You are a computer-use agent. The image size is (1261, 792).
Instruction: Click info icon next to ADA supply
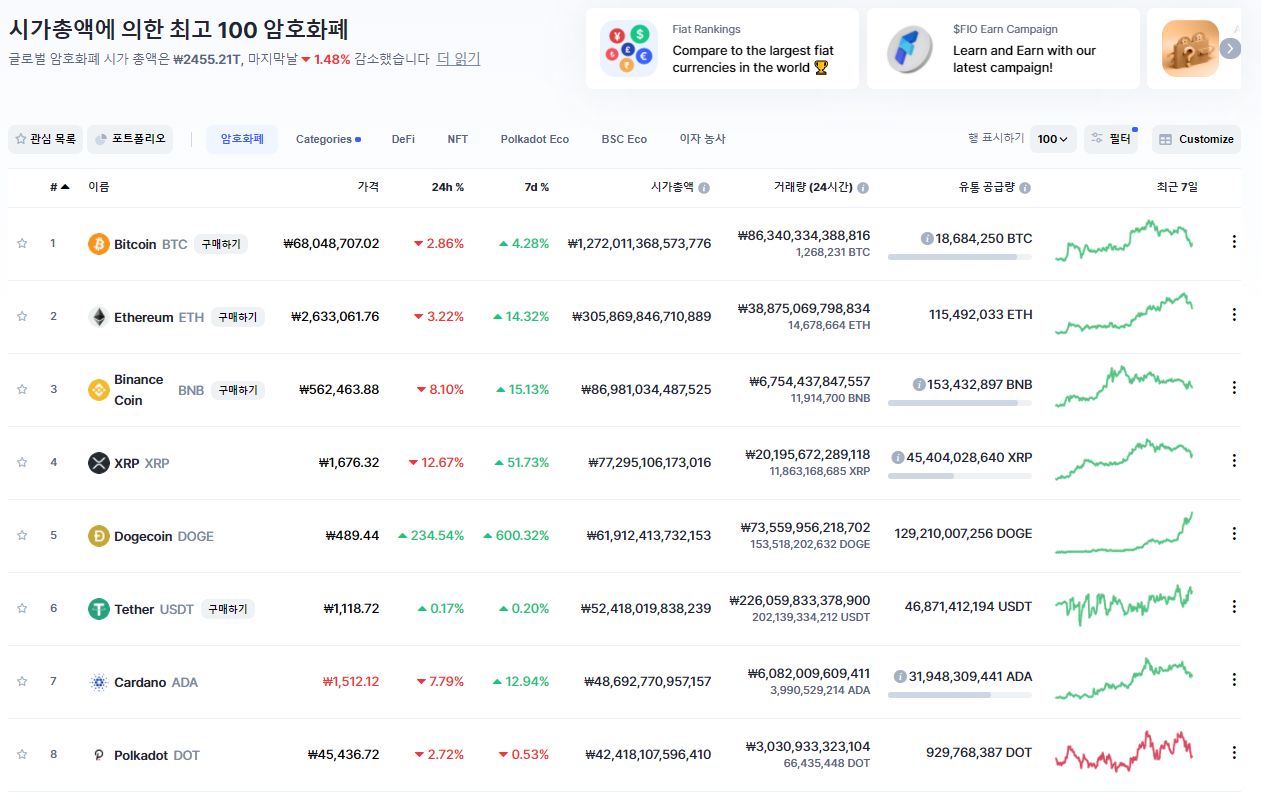pos(901,677)
